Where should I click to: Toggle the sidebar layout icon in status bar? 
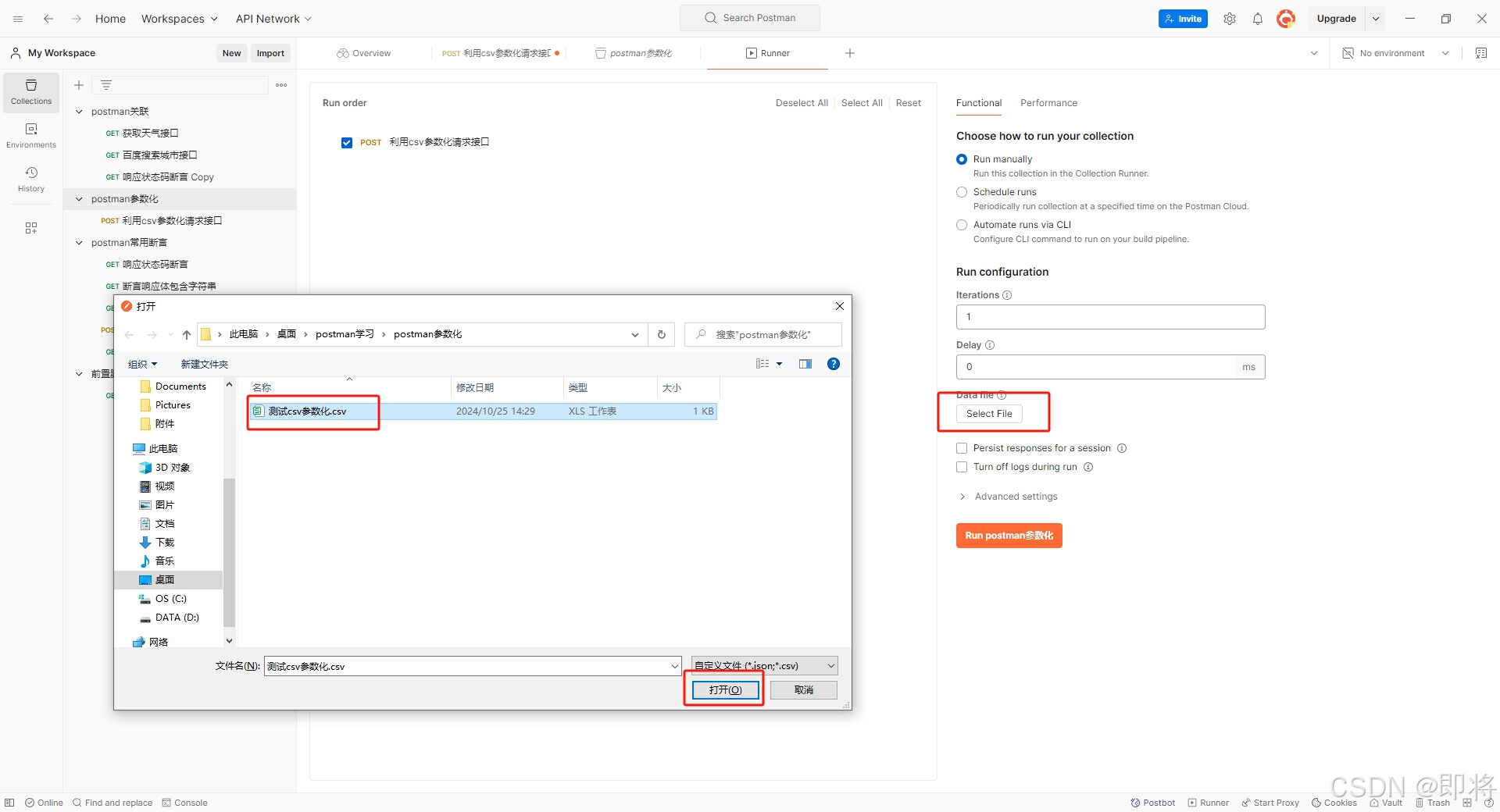[9, 803]
